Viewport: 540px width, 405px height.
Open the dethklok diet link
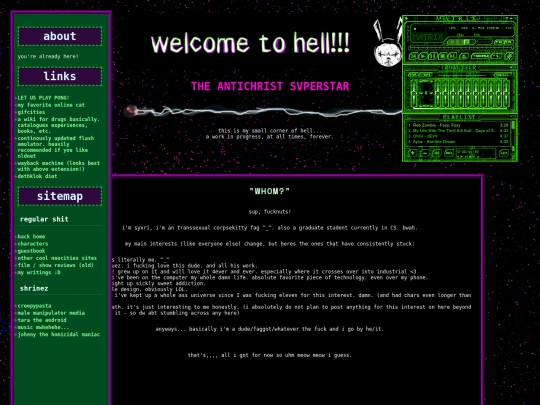[x=37, y=176]
